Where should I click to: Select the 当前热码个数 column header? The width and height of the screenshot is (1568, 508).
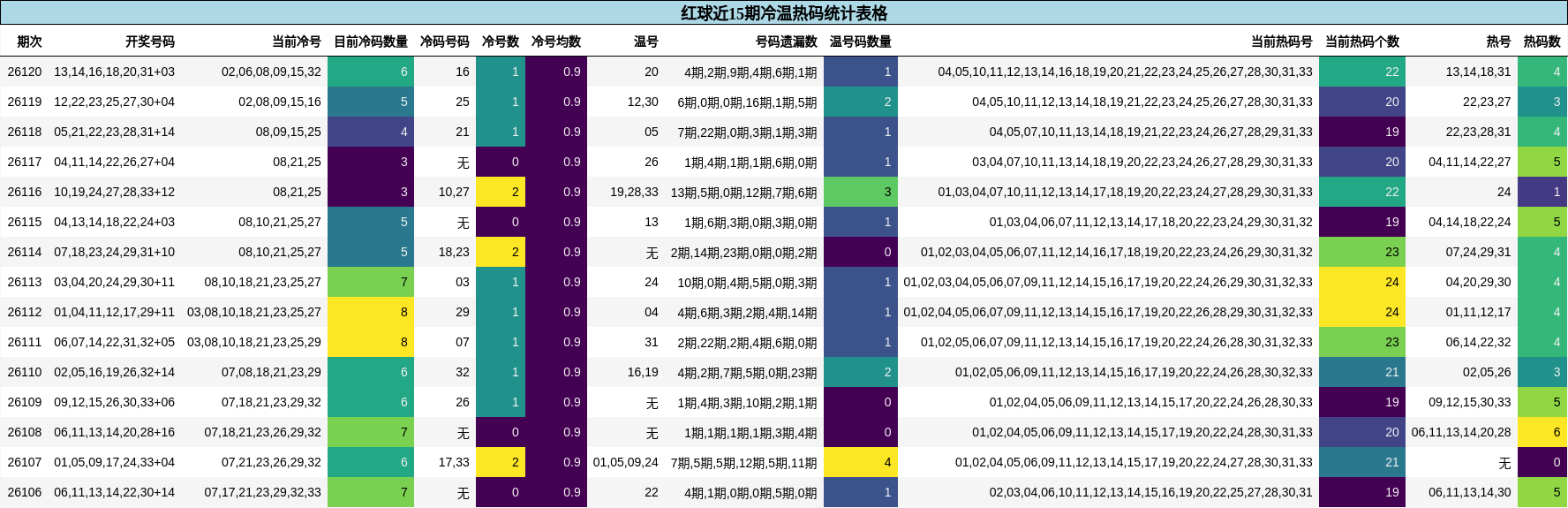1362,42
